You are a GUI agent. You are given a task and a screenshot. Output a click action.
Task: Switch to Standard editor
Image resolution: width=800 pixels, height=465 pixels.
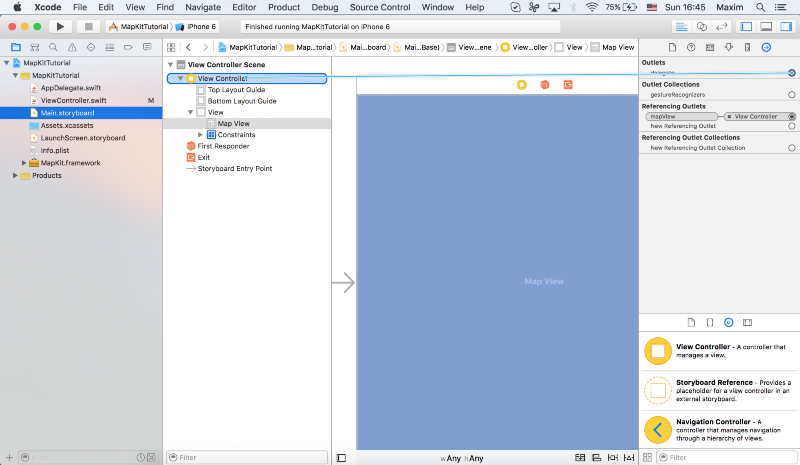point(681,27)
